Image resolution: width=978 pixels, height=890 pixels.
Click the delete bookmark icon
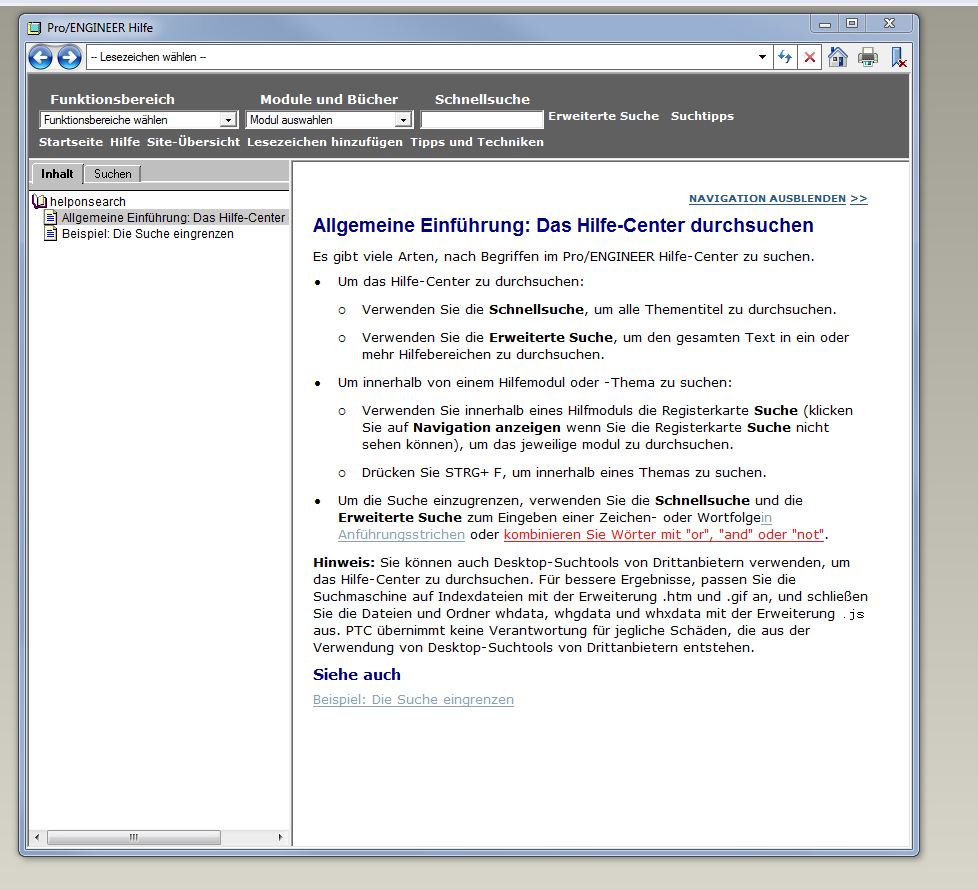[898, 57]
